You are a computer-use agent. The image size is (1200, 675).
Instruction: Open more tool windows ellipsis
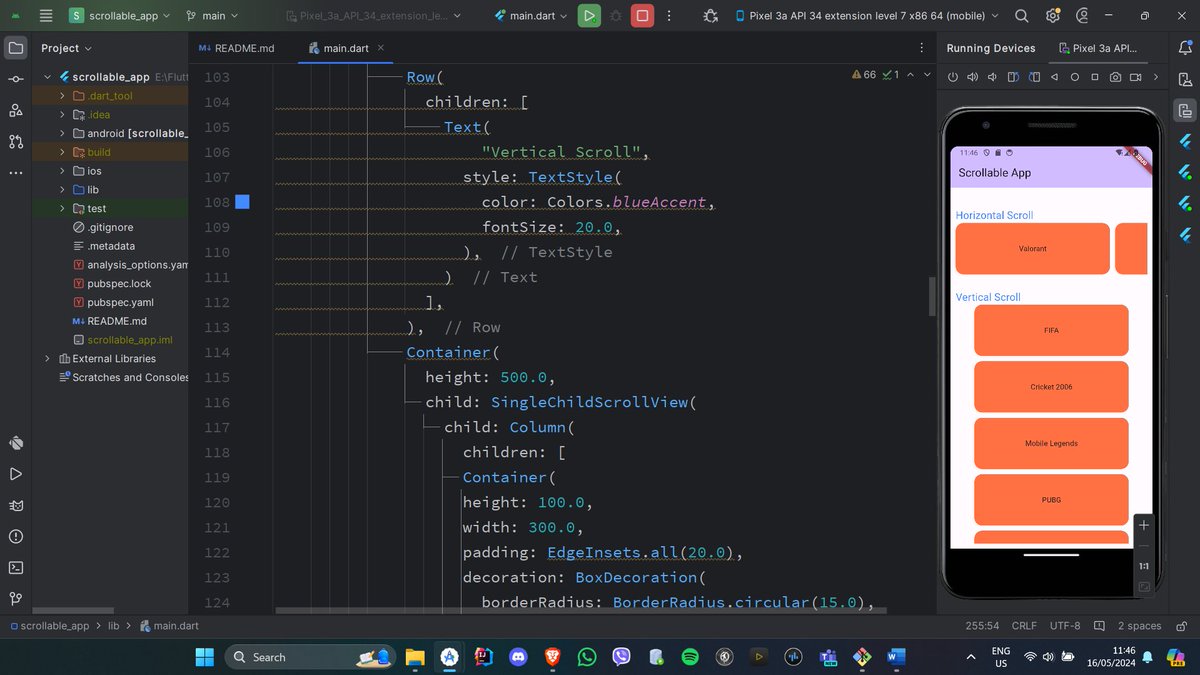(15, 172)
